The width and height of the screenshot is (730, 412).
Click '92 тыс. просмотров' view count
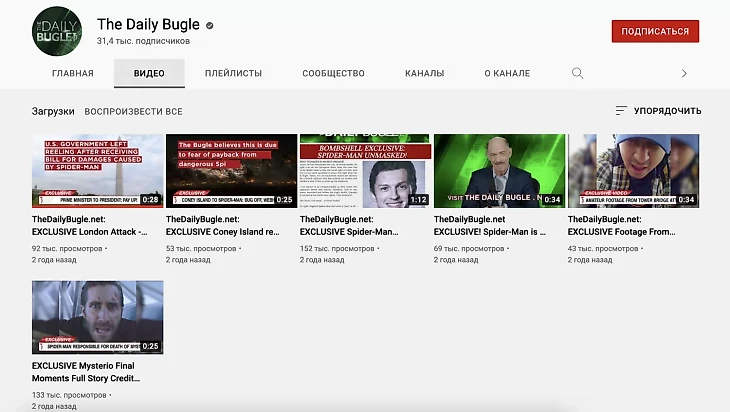[67, 249]
